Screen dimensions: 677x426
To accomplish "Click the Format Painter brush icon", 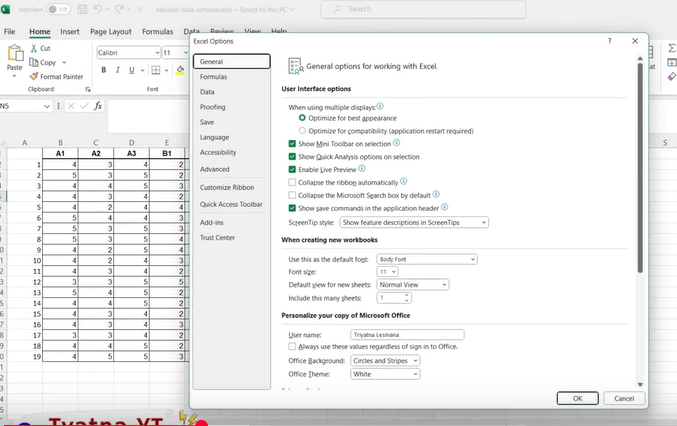I will [33, 76].
